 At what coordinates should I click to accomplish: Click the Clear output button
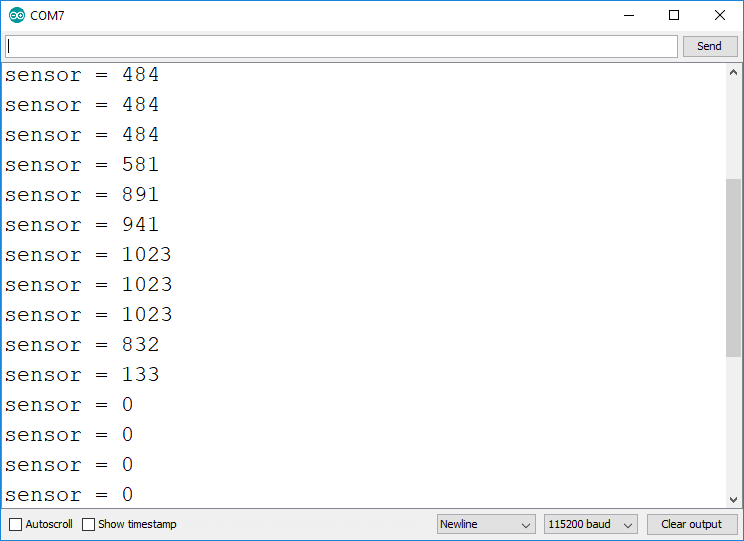(x=691, y=524)
